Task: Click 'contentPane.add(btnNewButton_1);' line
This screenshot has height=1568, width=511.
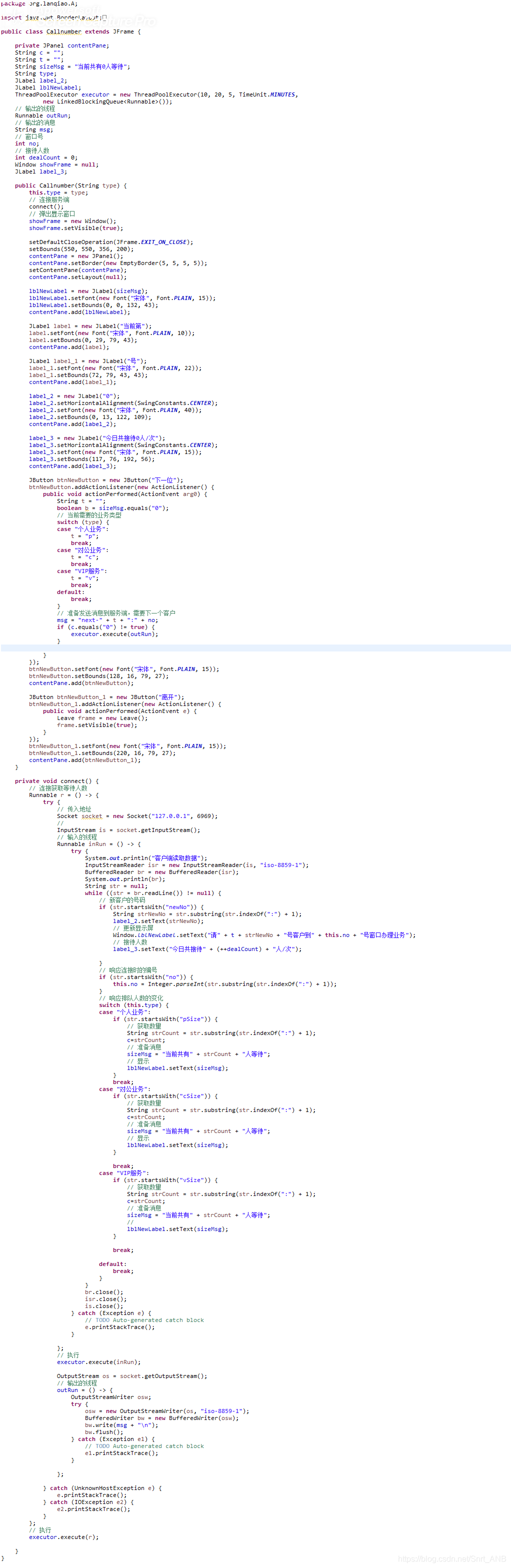Action: (x=84, y=760)
